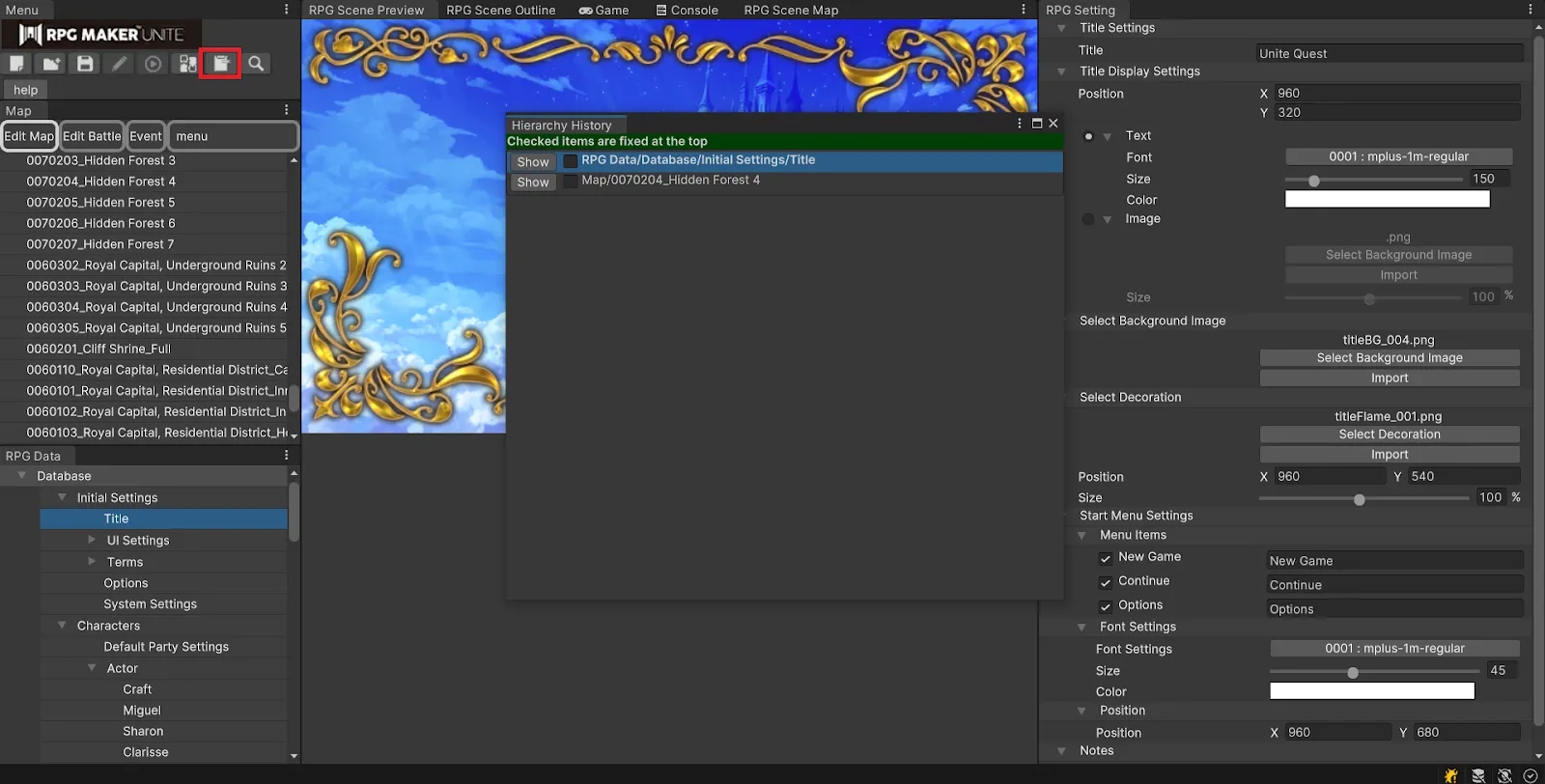Click the Edit Battle button
The image size is (1545, 784).
[92, 136]
